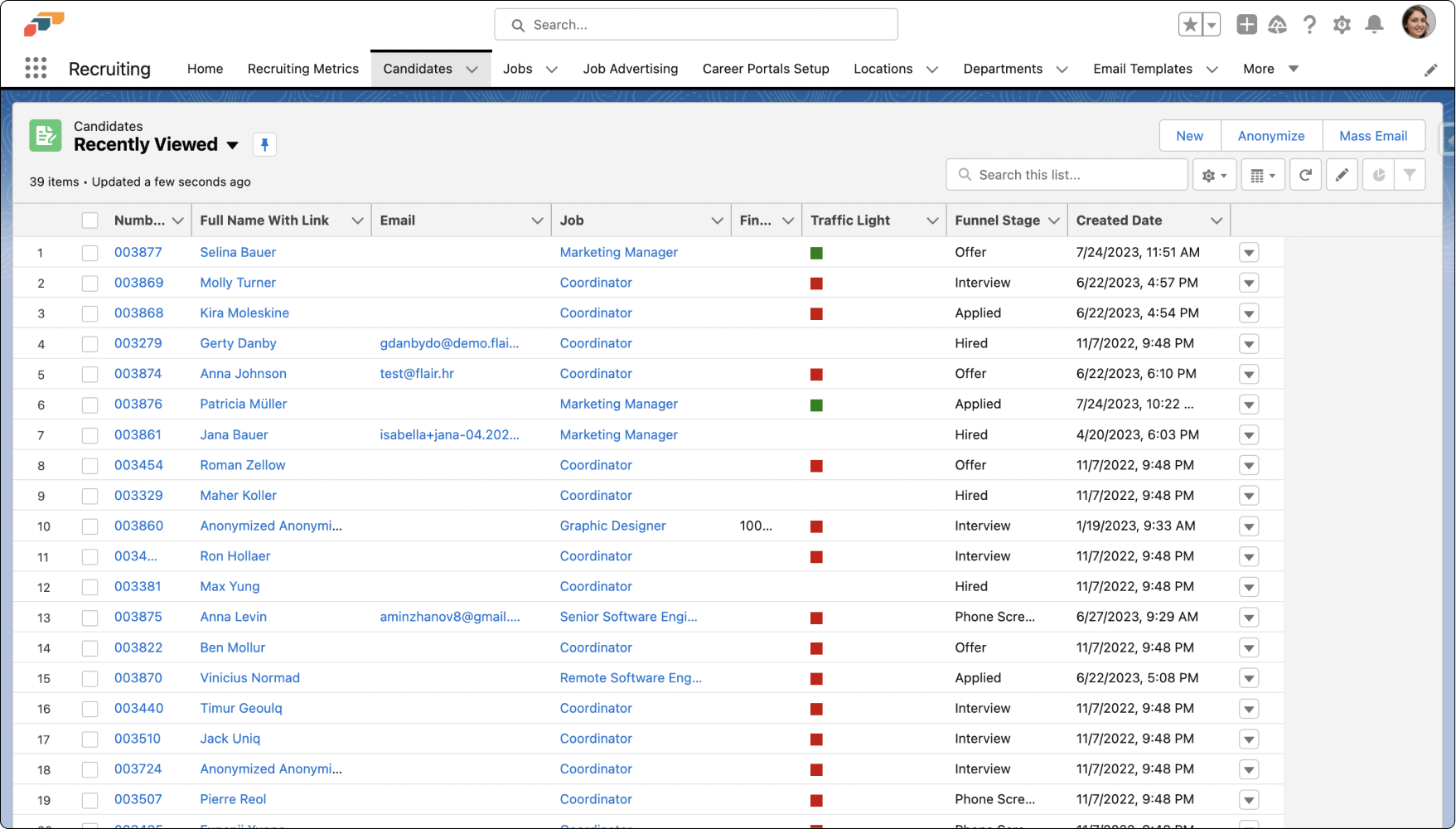Click the Mass Email button

(x=1372, y=136)
